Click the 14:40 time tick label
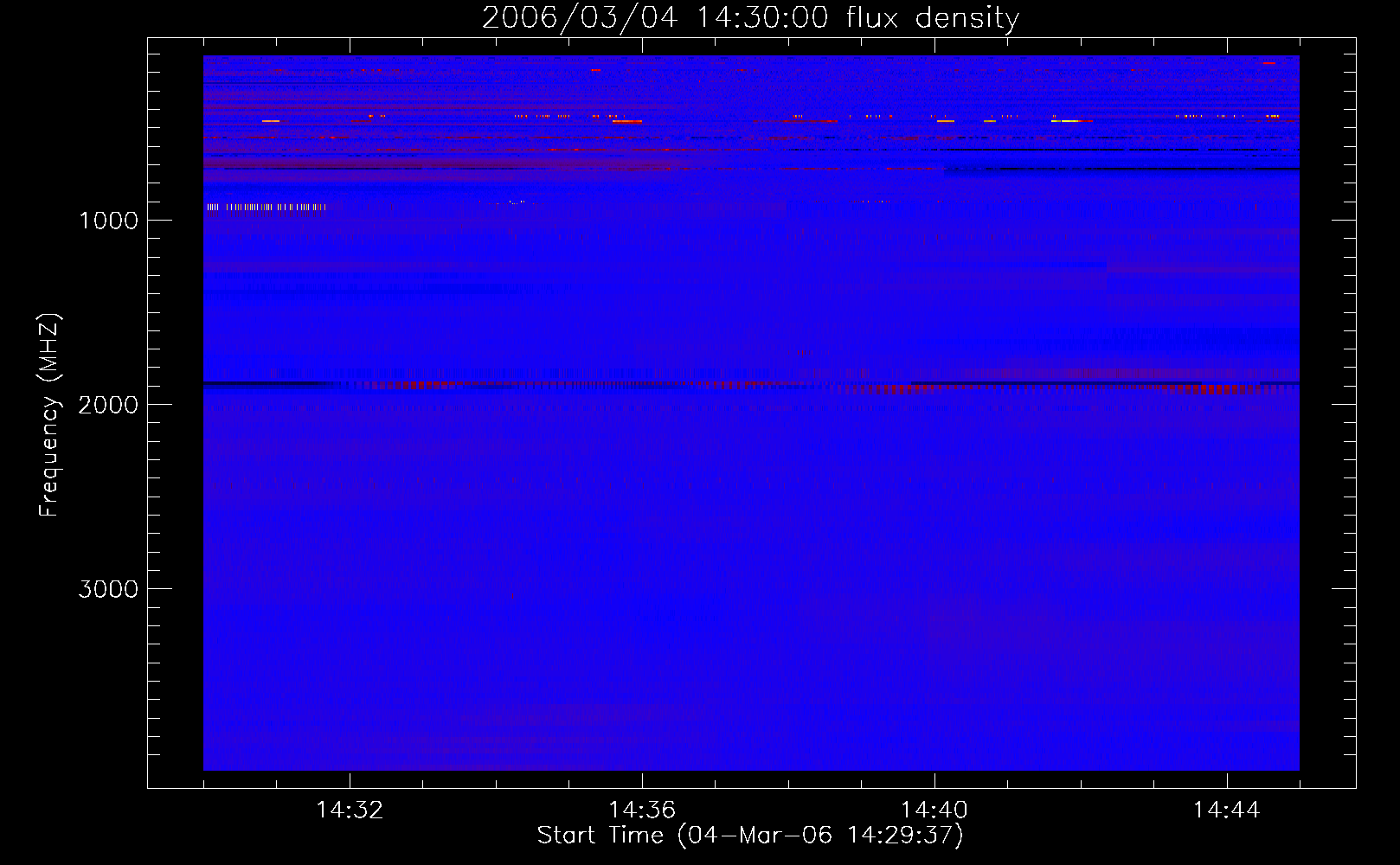 tap(934, 811)
